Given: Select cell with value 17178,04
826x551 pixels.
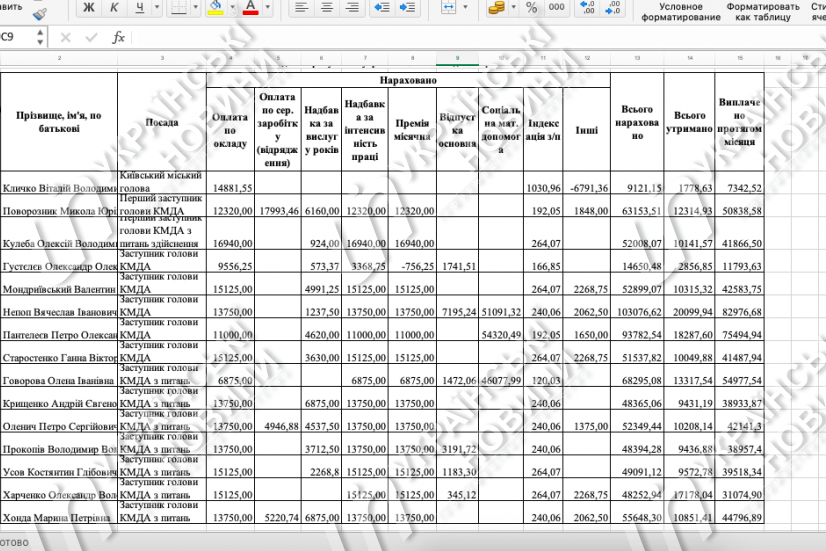Looking at the screenshot, I should tap(689, 489).
